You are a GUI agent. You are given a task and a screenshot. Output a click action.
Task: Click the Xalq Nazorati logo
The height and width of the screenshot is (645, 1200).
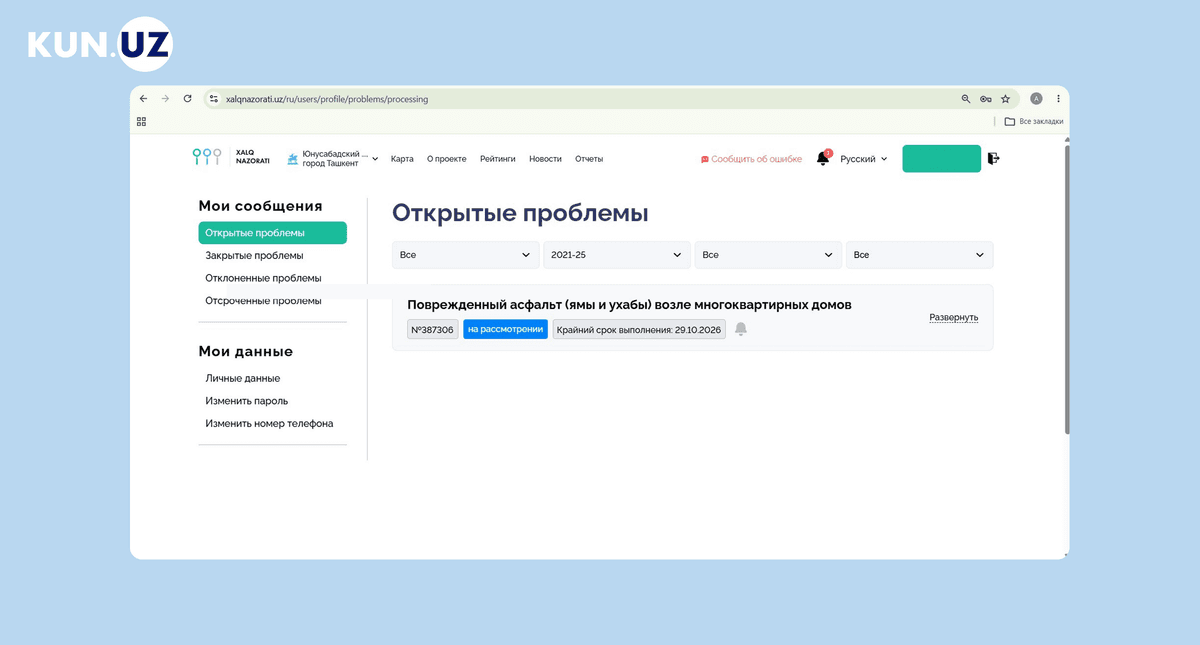coord(232,157)
